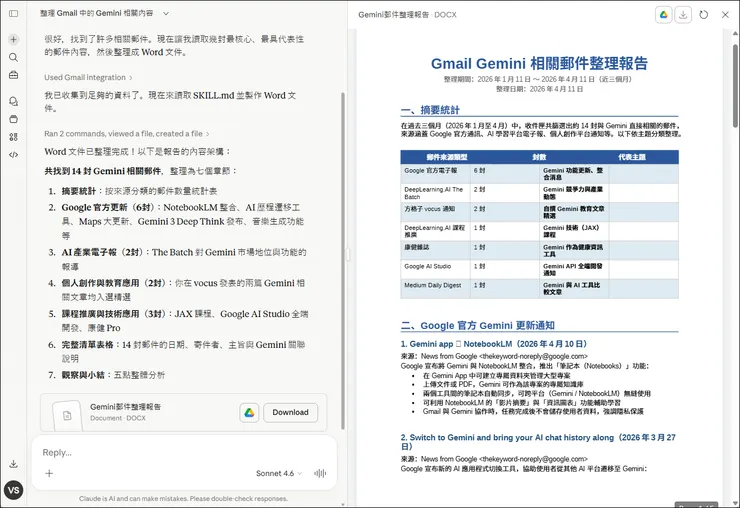
Task: Open Gemini郵件整理報告 file card
Action: click(x=184, y=412)
